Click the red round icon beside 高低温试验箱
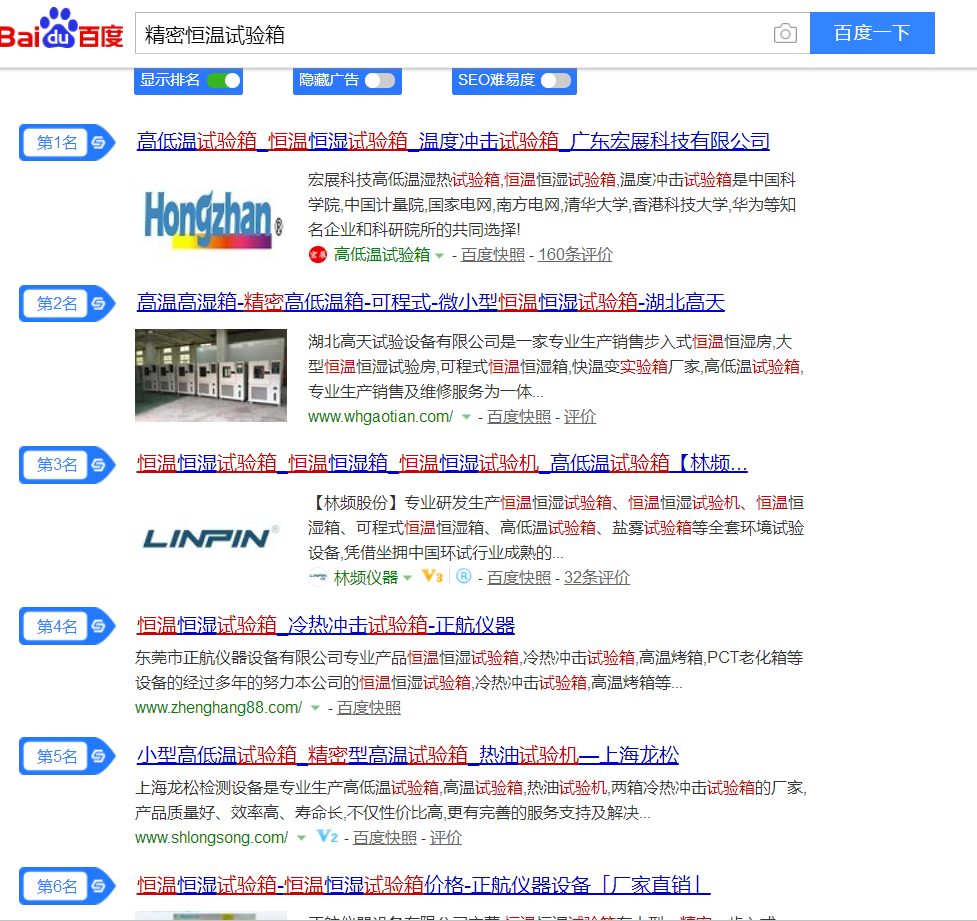This screenshot has height=921, width=977. click(318, 254)
